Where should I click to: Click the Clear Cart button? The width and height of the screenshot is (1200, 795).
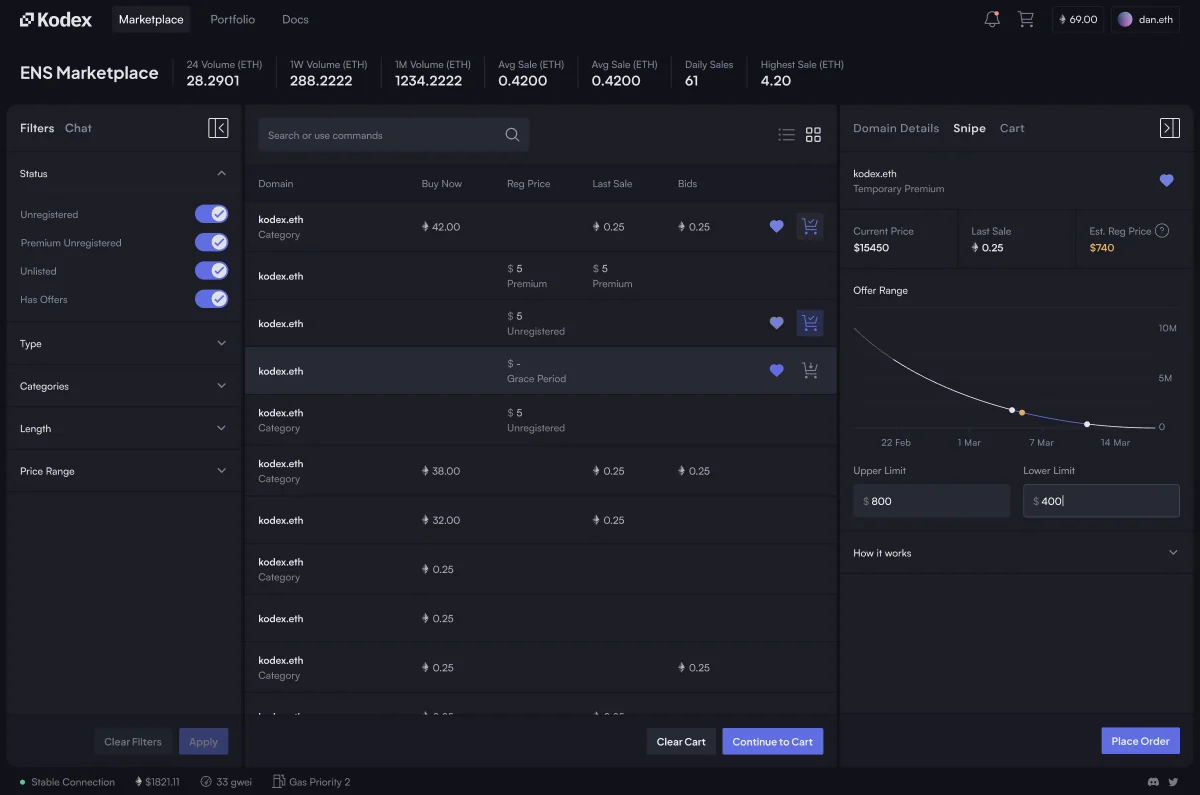tap(681, 741)
